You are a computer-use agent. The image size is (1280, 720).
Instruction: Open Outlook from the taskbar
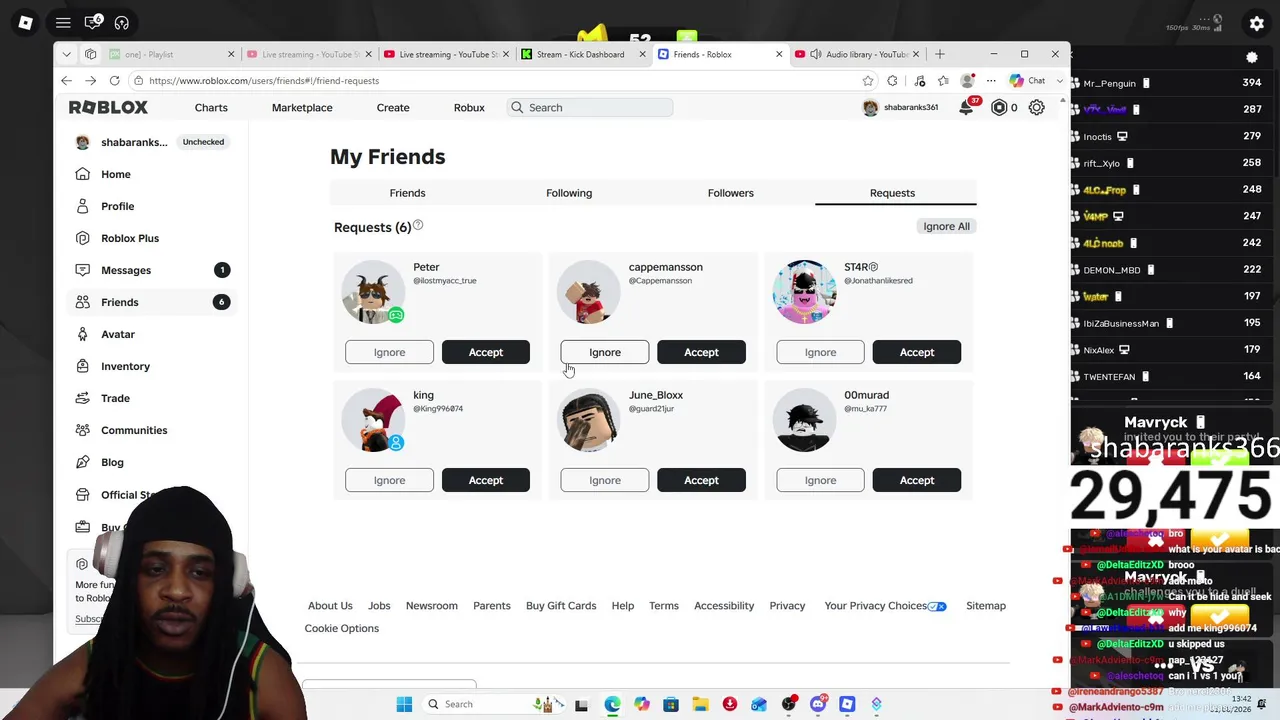[x=759, y=705]
